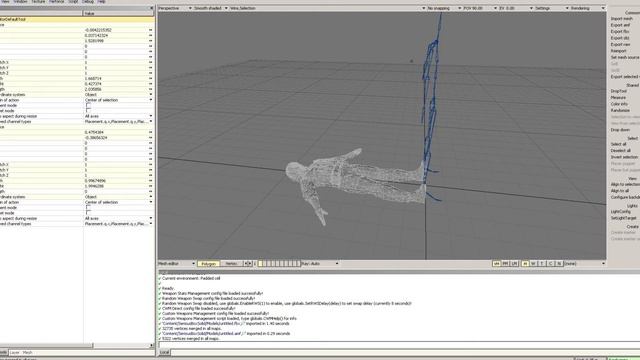Click Invert selection command
The image size is (640, 360).
624,157
